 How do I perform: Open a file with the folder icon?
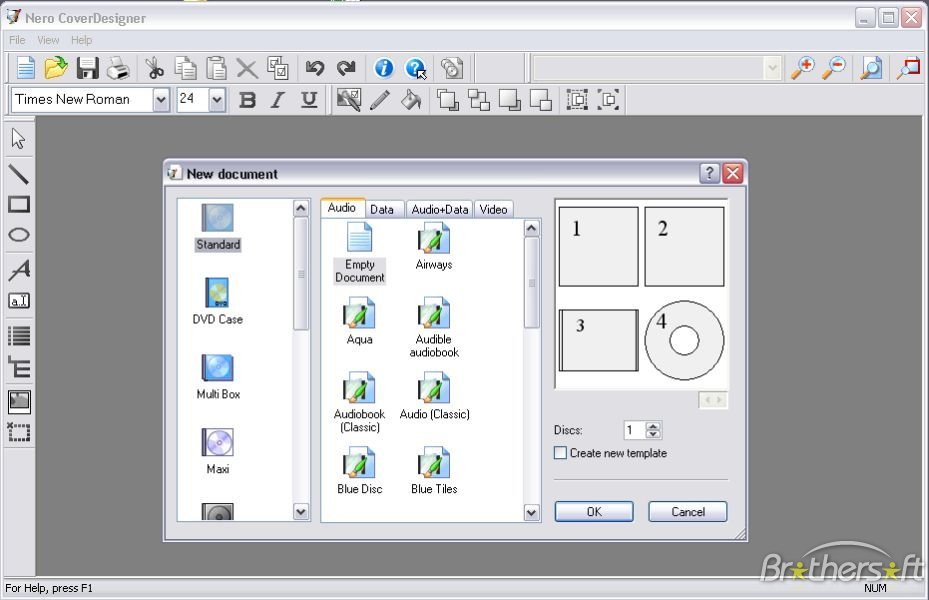tap(56, 68)
